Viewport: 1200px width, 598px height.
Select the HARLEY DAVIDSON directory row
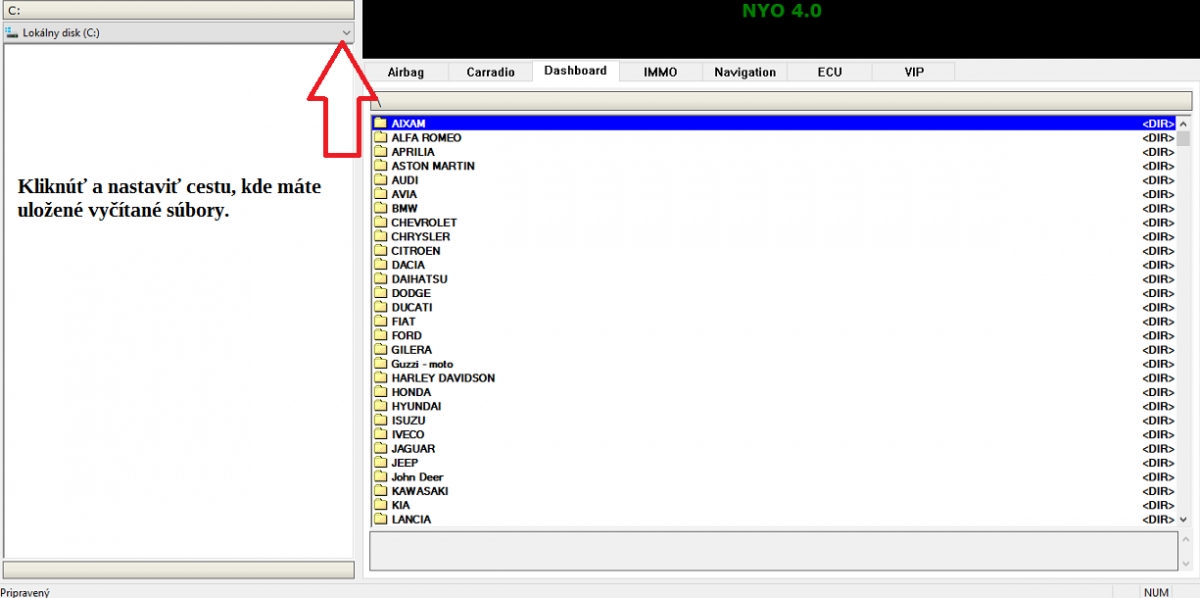click(443, 378)
